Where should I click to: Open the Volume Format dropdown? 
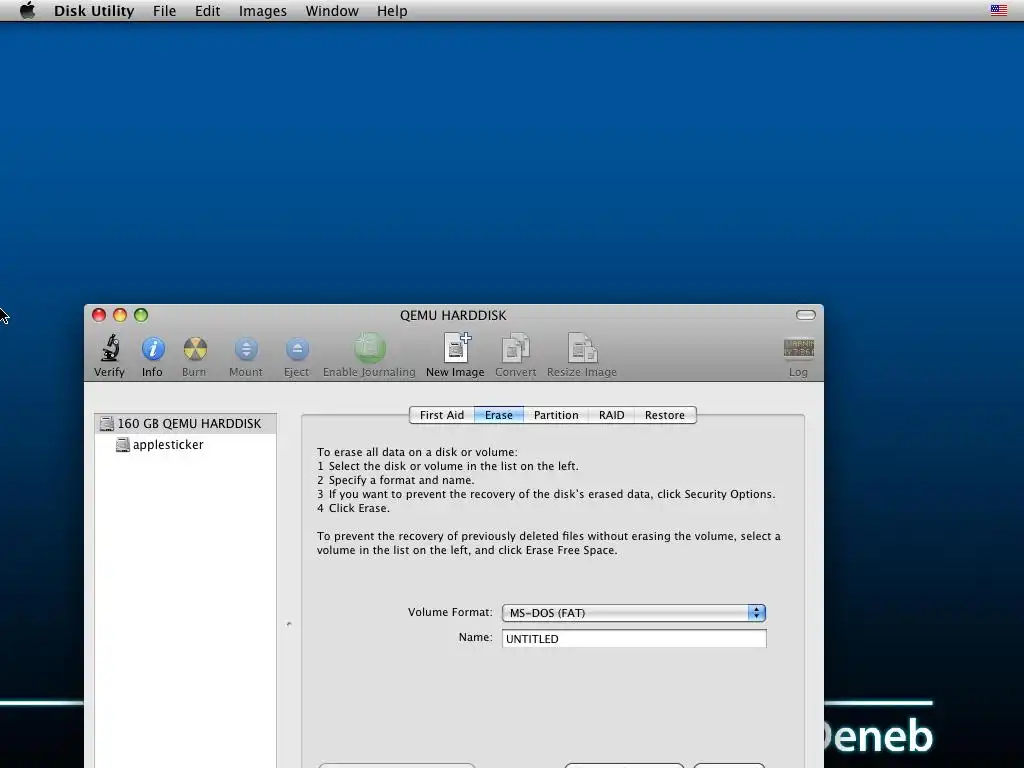pos(633,613)
